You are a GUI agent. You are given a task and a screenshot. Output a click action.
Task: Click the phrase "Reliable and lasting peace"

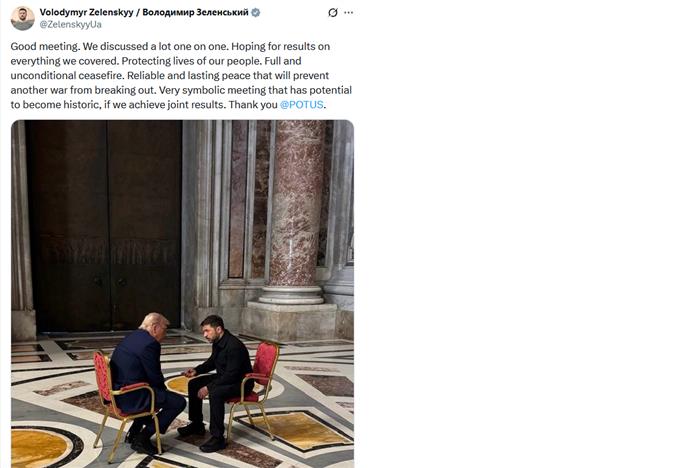(188, 75)
